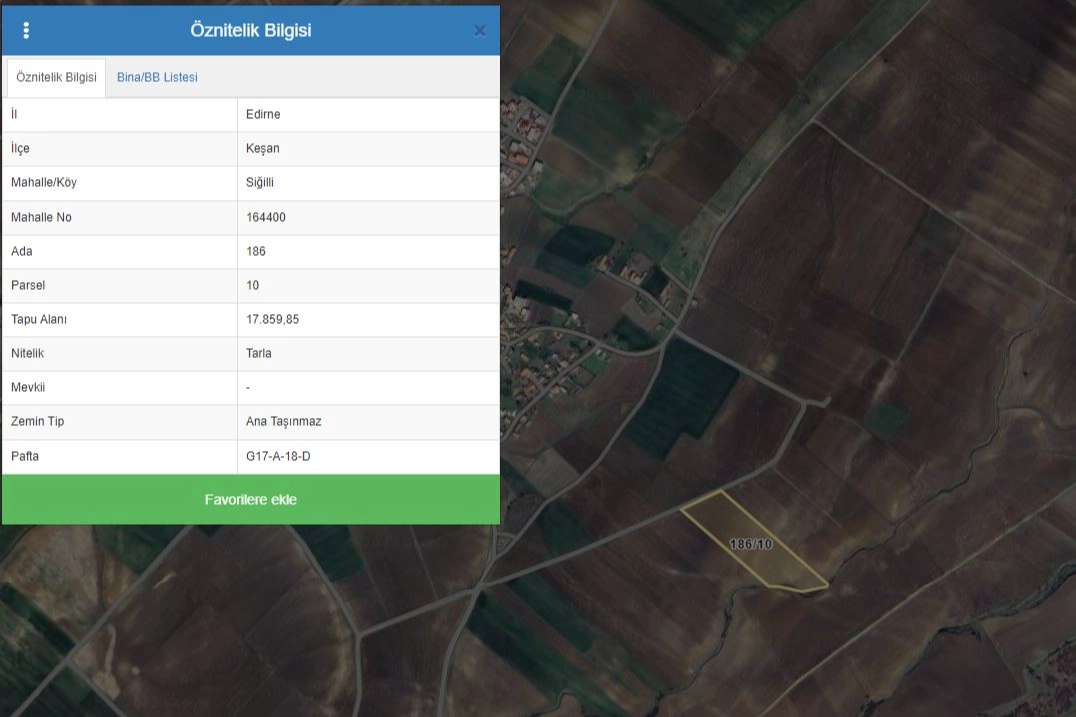
Task: Click the panel title Öznitelik Bilgisi header
Action: [250, 30]
